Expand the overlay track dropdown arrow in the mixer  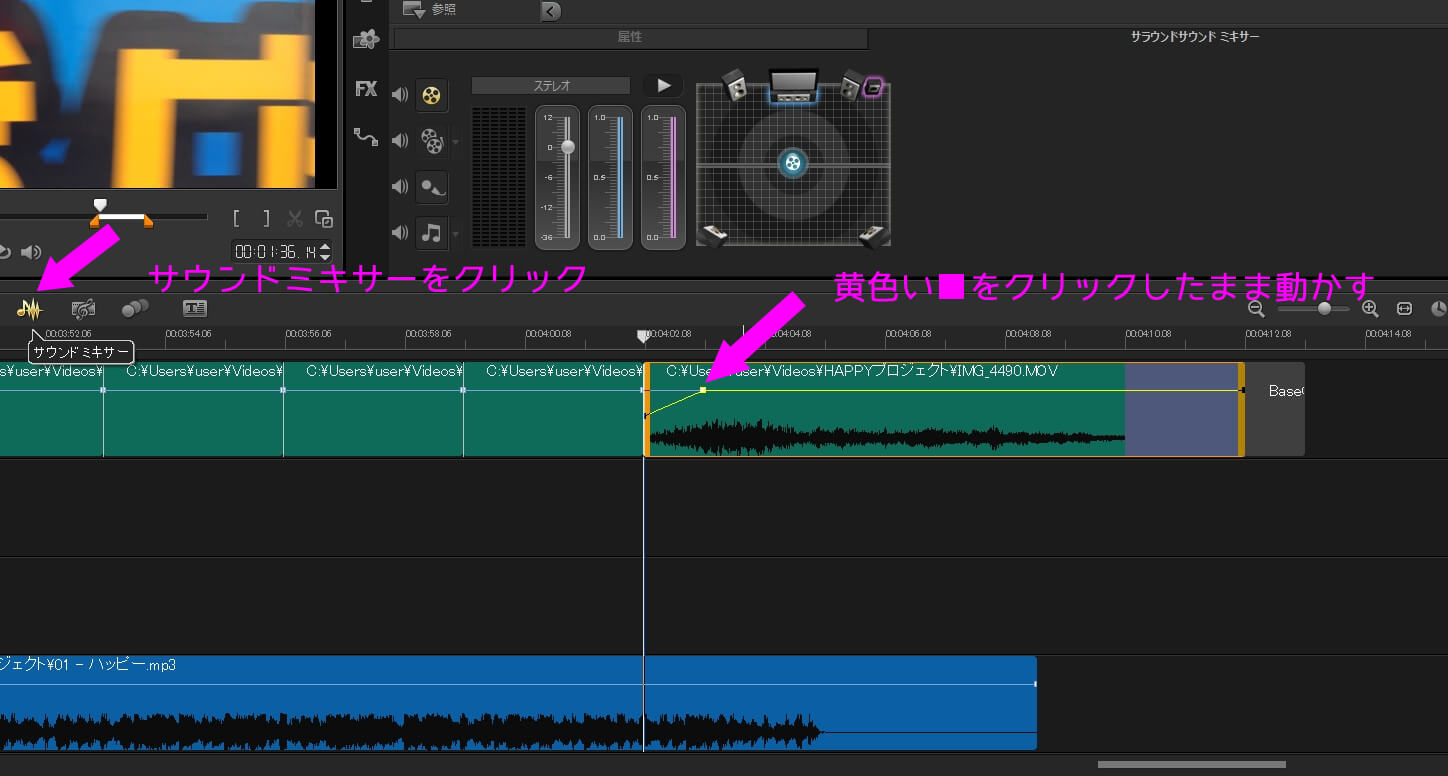point(456,142)
